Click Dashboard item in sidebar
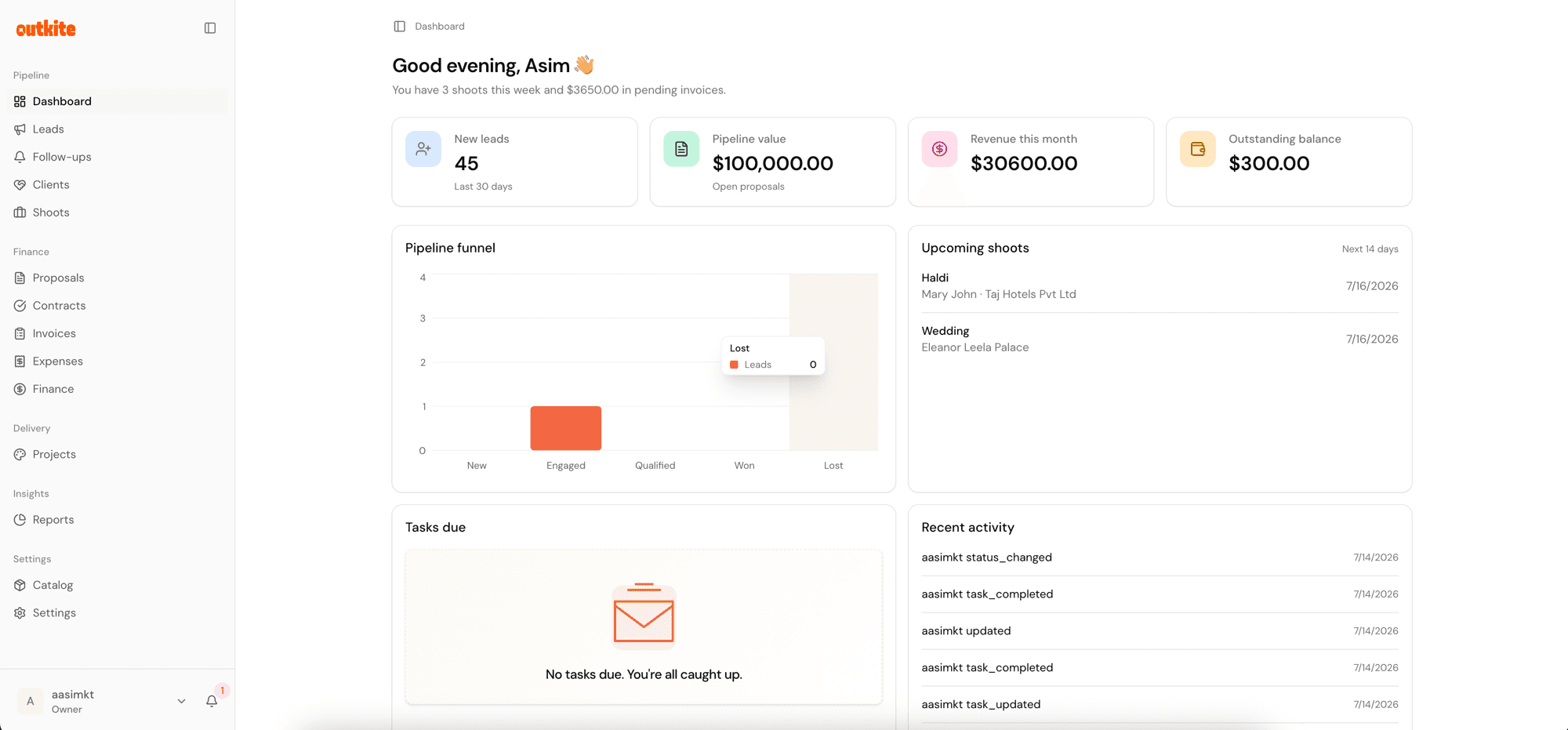 (x=118, y=101)
